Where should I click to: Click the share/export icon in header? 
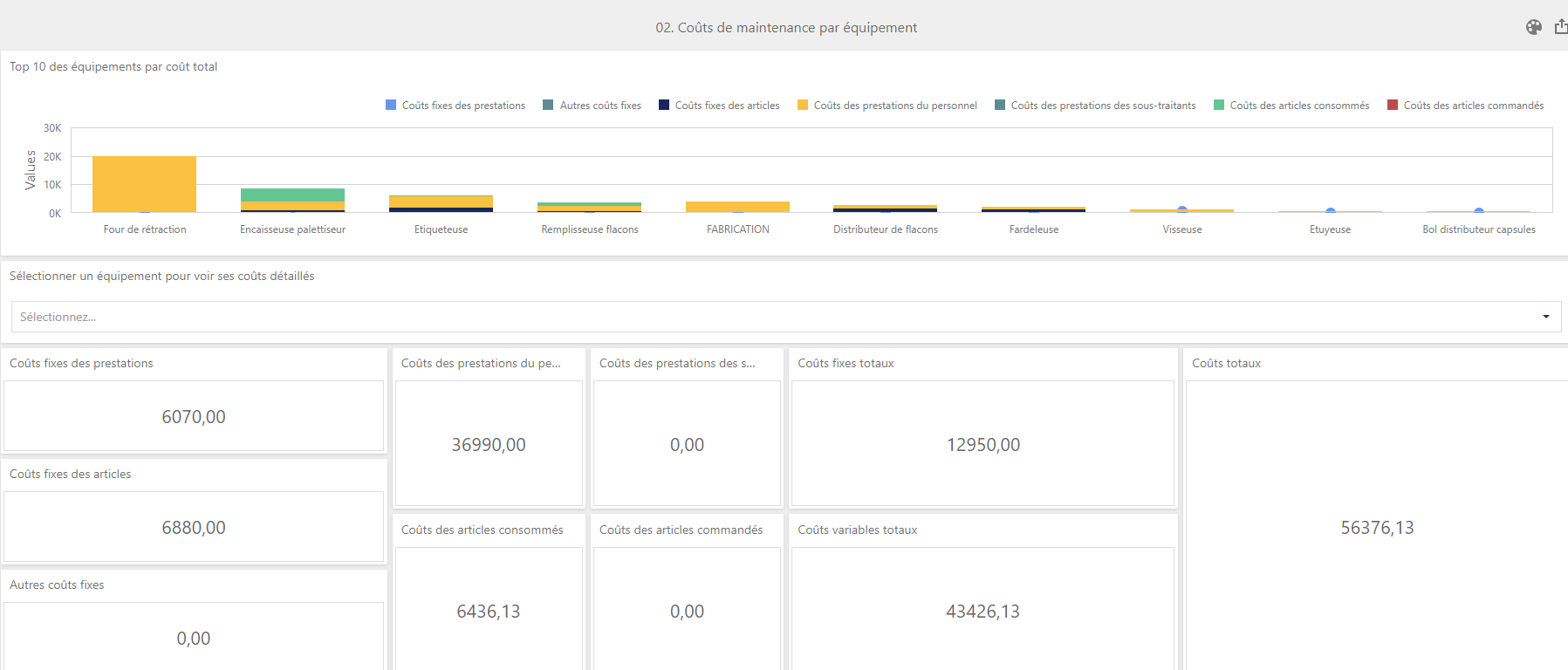(x=1561, y=27)
